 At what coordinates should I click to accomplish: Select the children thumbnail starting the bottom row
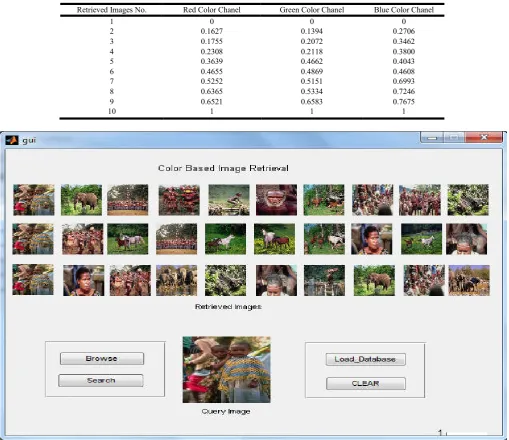coord(33,280)
